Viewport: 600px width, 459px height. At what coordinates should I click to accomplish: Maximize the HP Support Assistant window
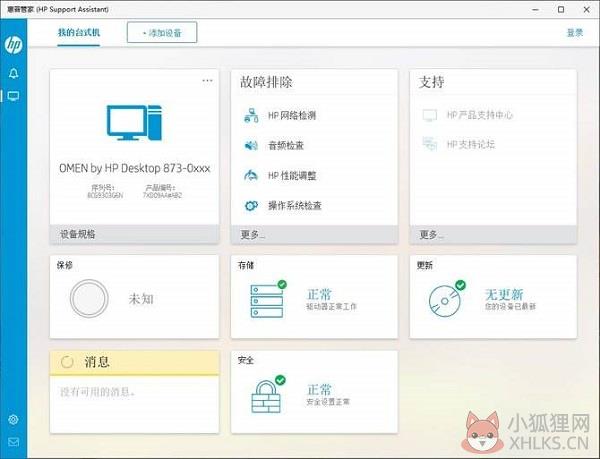(x=561, y=10)
